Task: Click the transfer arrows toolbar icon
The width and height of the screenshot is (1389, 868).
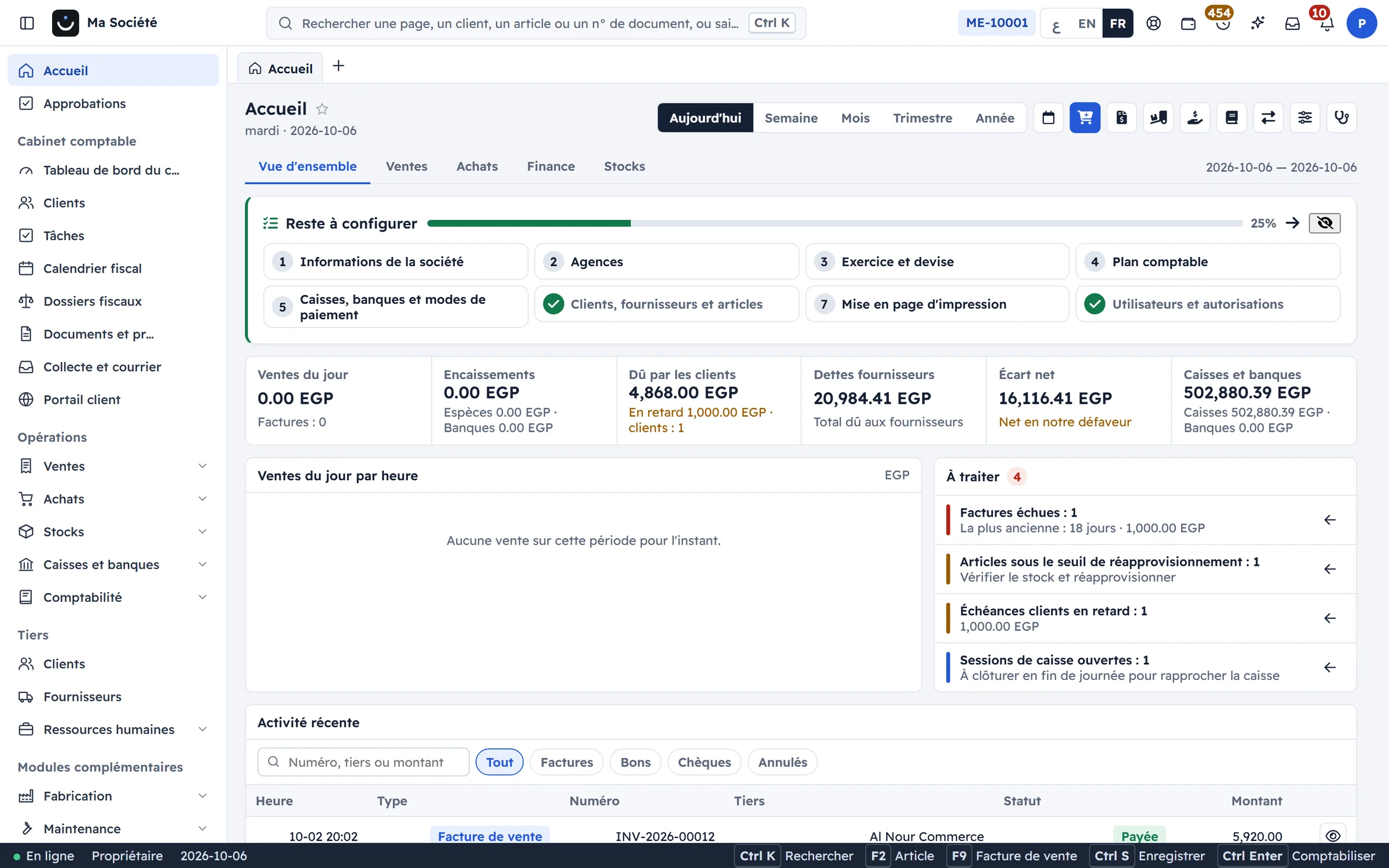Action: (x=1268, y=118)
